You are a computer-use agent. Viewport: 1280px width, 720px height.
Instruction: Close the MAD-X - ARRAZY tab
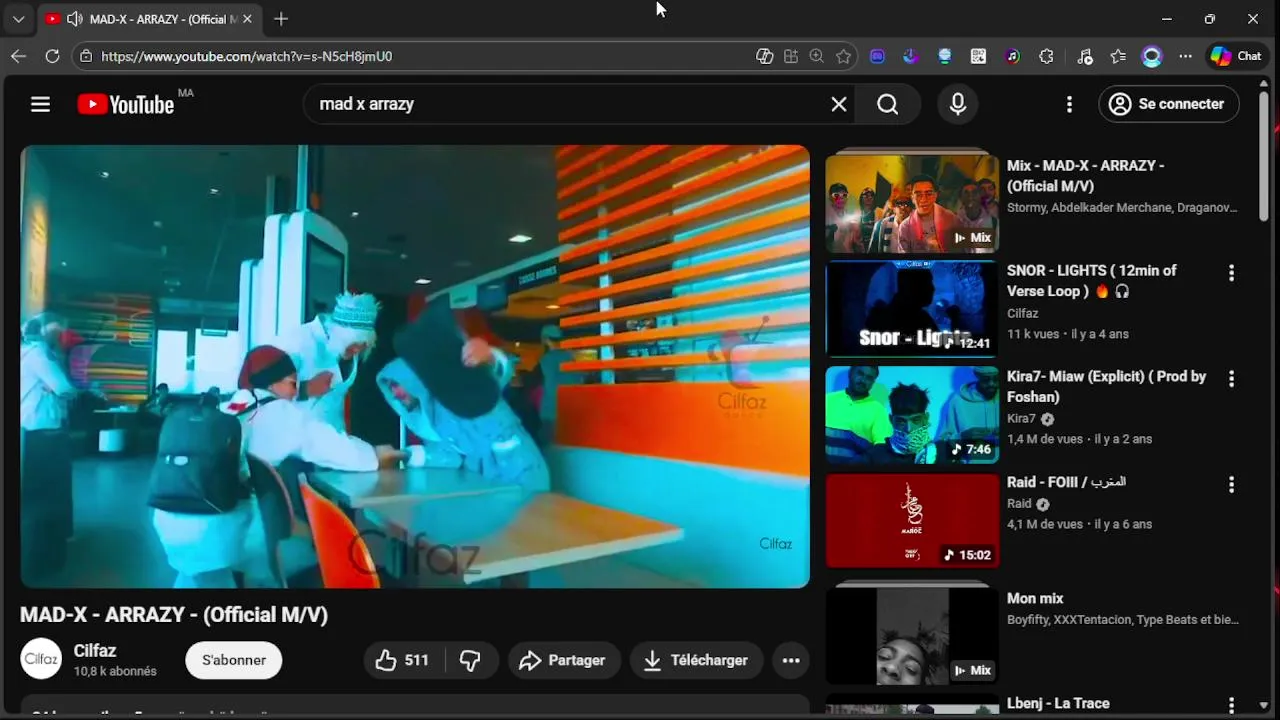(x=247, y=19)
